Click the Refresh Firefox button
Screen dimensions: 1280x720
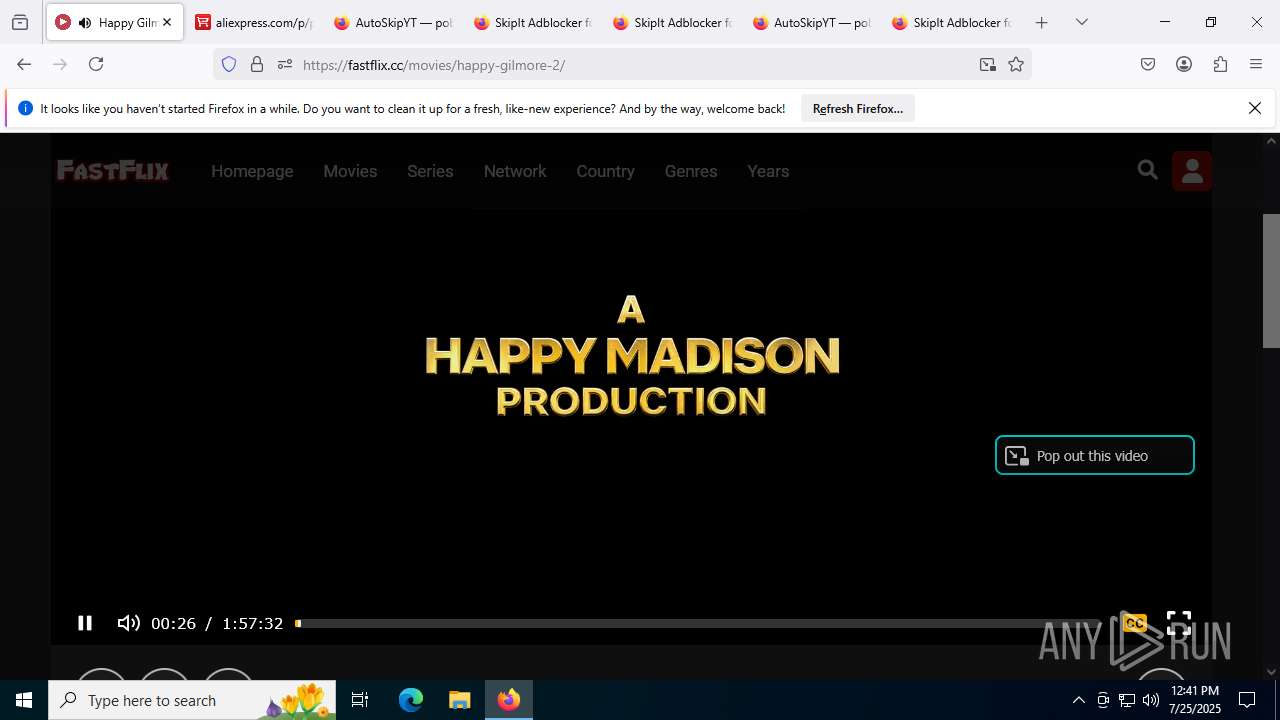coord(858,109)
